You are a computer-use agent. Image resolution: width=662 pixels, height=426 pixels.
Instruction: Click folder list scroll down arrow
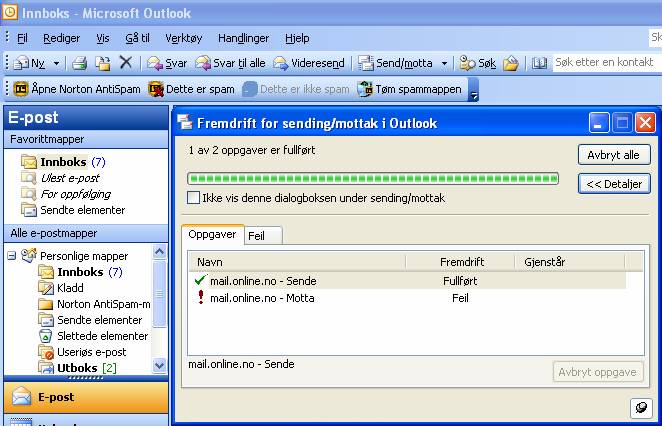click(x=159, y=365)
